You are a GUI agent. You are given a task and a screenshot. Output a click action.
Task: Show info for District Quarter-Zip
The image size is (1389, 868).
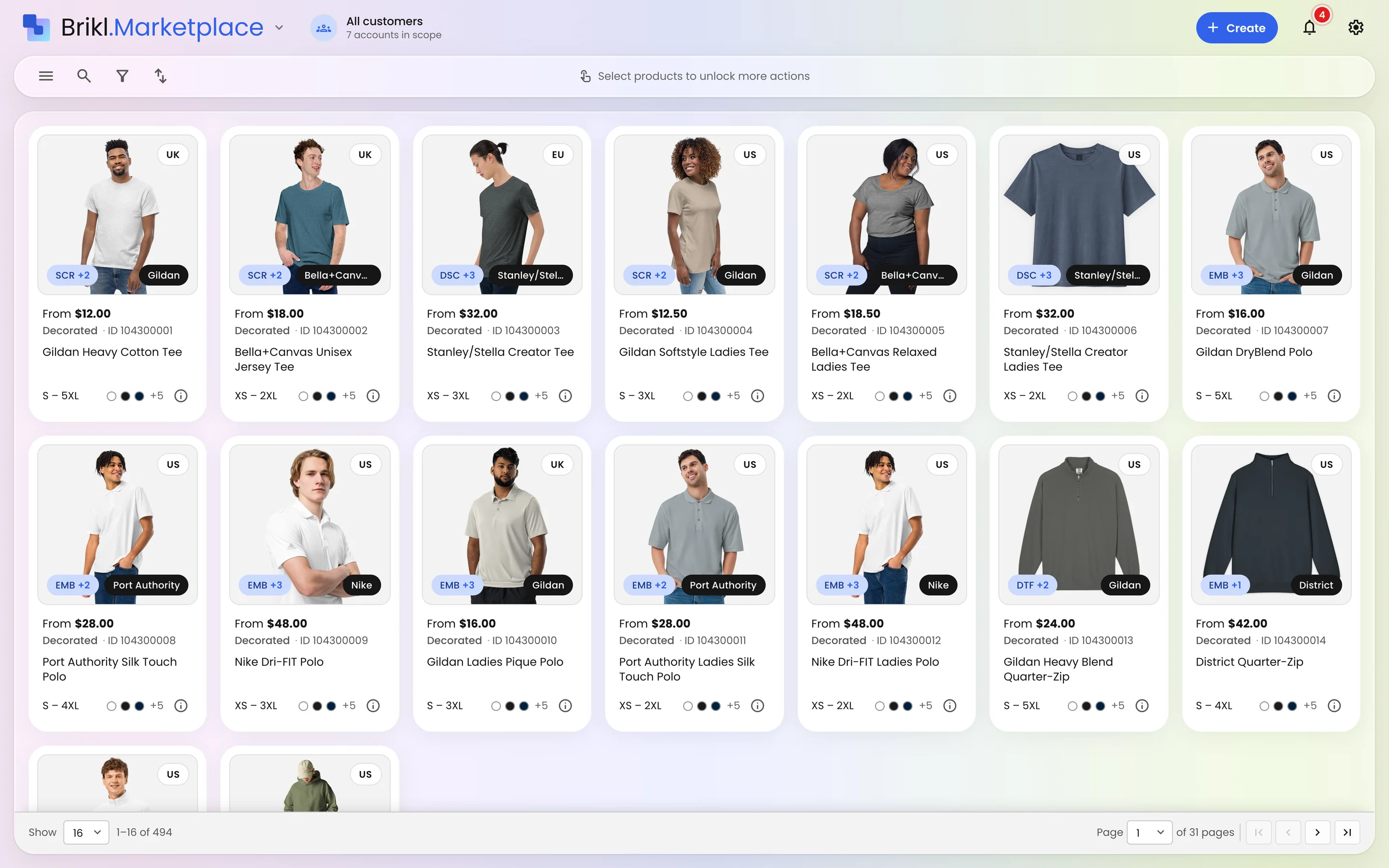coord(1335,705)
